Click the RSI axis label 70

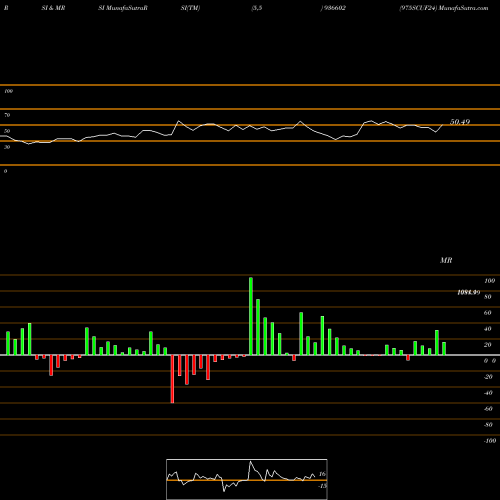pos(7,115)
